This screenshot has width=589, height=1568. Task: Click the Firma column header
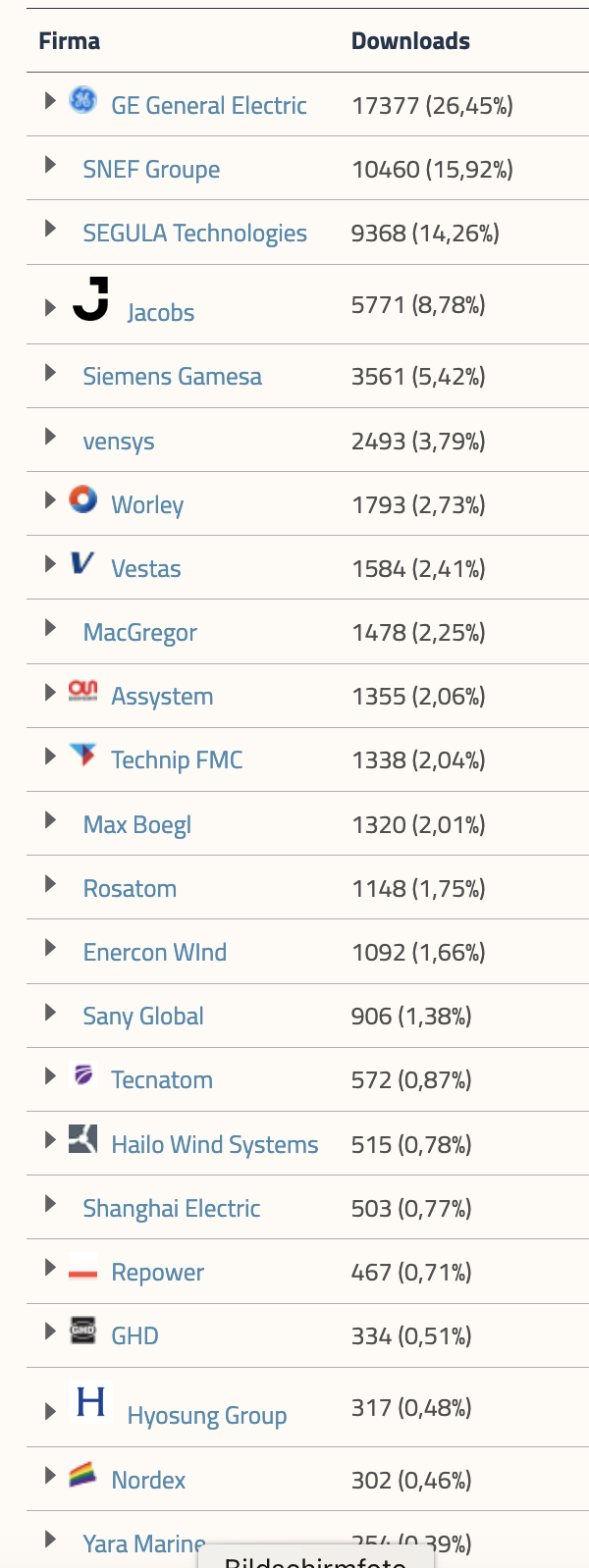coord(70,41)
